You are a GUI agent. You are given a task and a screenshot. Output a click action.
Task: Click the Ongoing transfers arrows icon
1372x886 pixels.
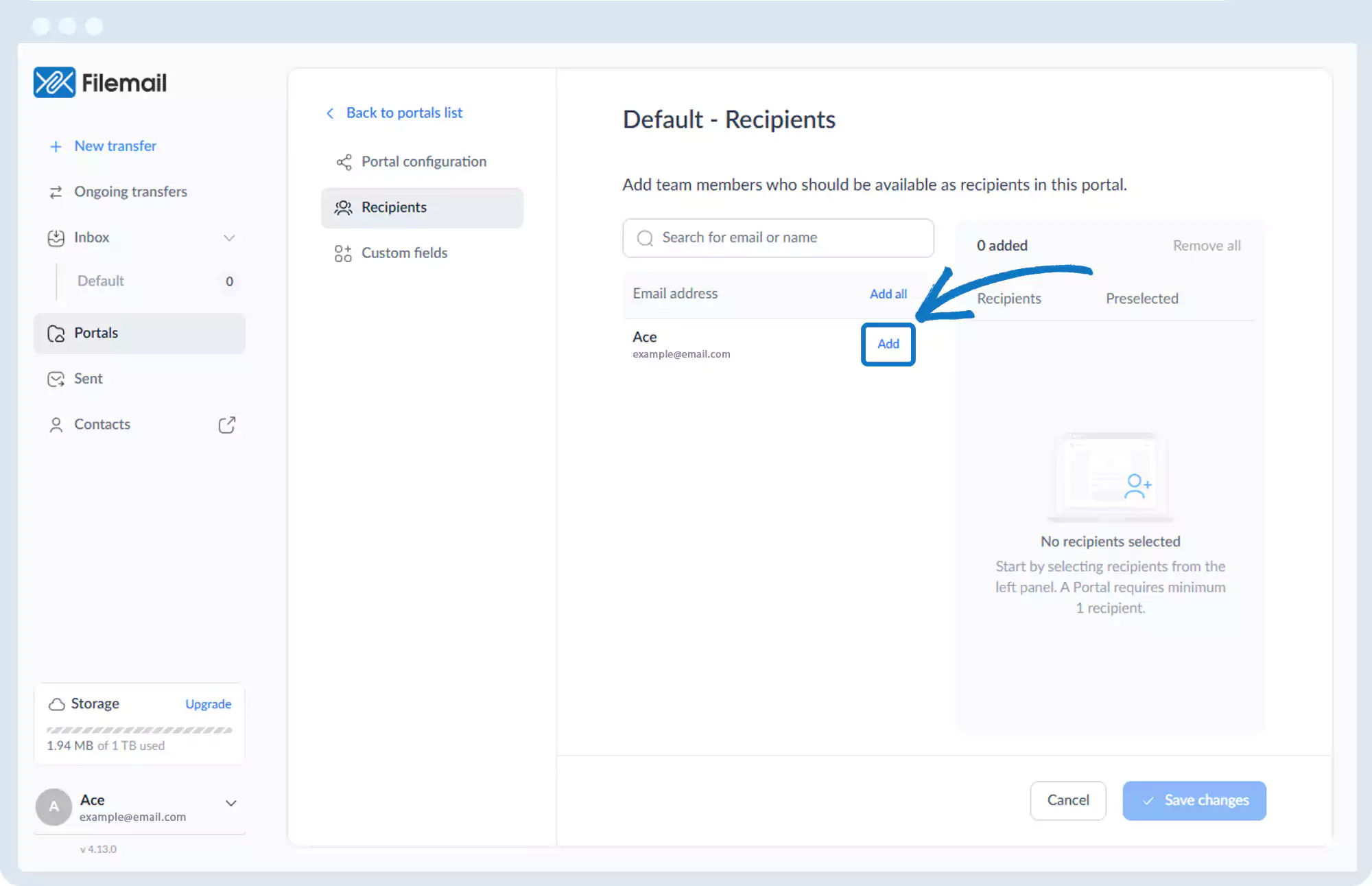point(56,192)
